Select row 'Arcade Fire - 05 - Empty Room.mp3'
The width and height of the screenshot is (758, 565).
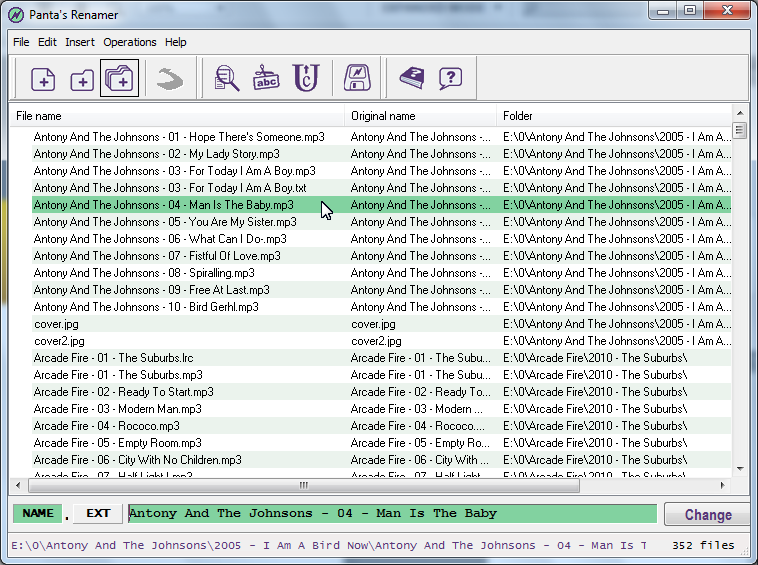(x=382, y=443)
